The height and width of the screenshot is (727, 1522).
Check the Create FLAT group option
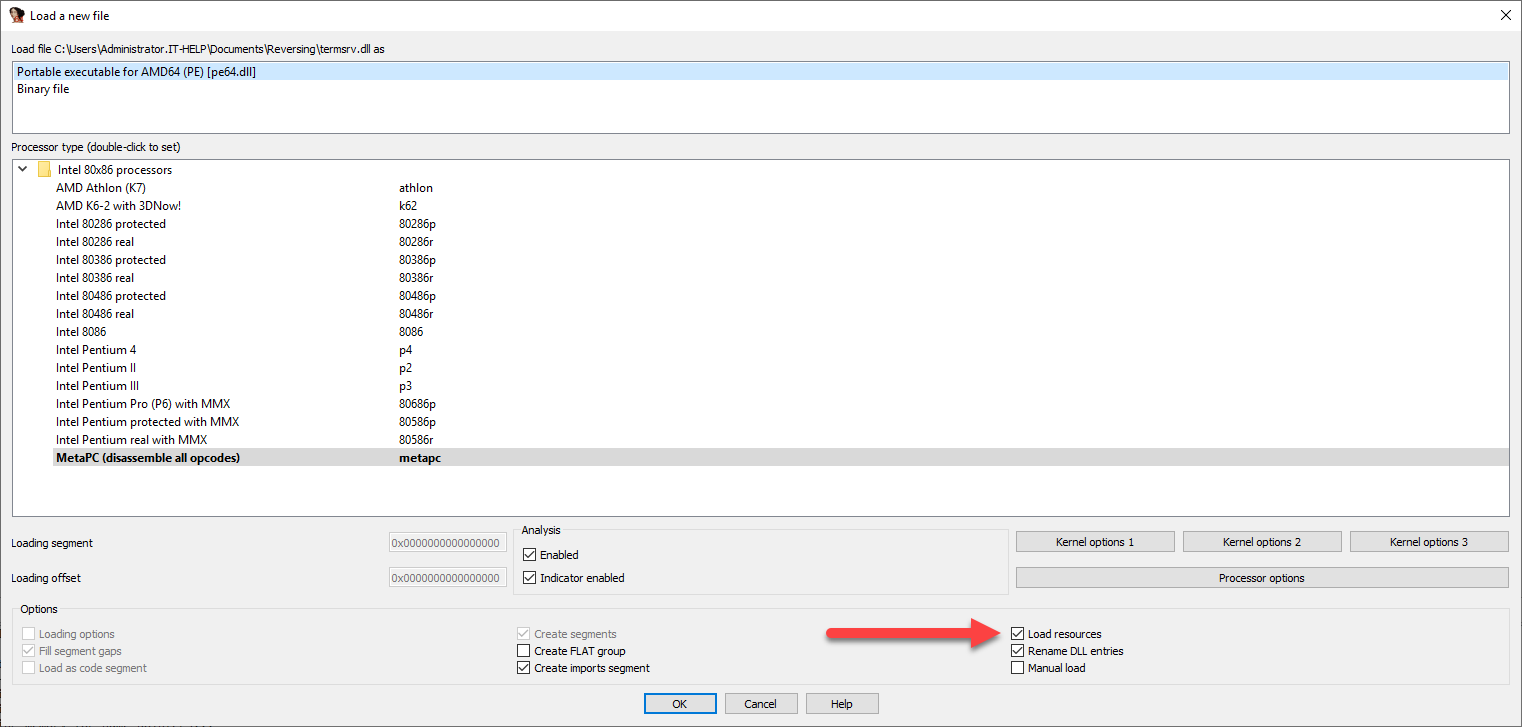pyautogui.click(x=524, y=651)
